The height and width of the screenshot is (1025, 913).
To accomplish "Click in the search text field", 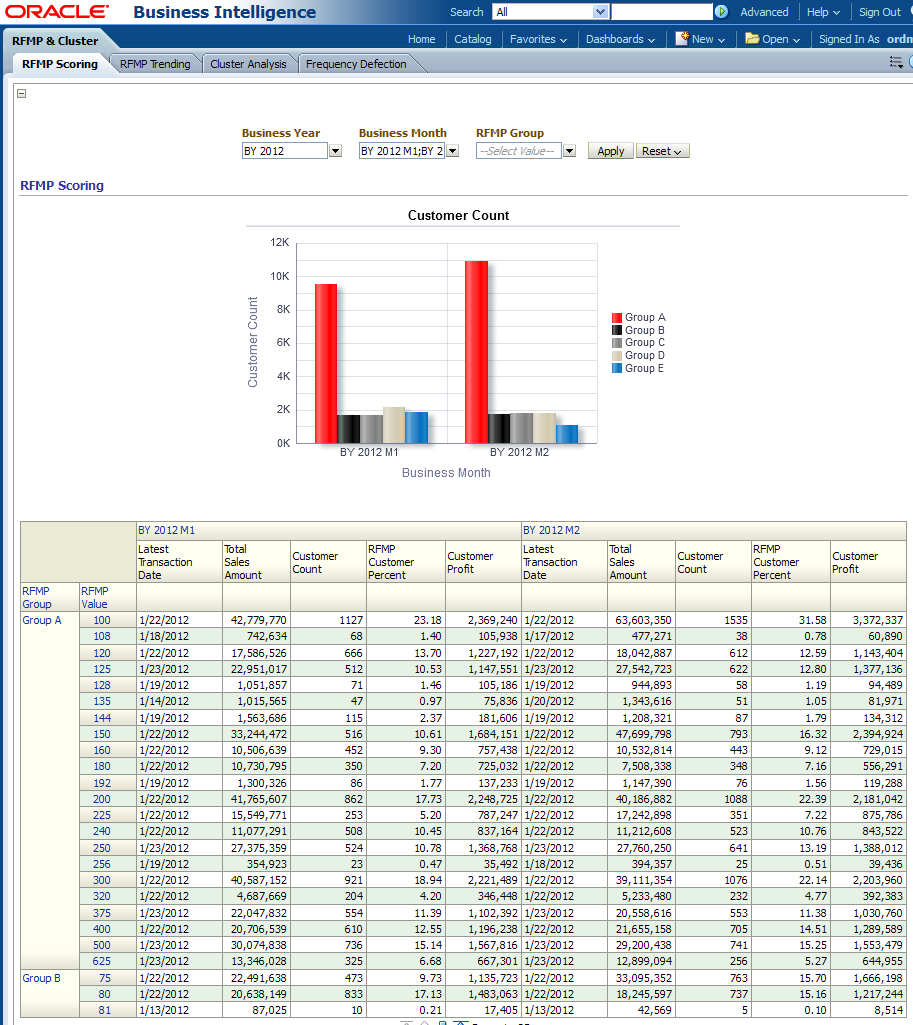I will click(x=661, y=12).
